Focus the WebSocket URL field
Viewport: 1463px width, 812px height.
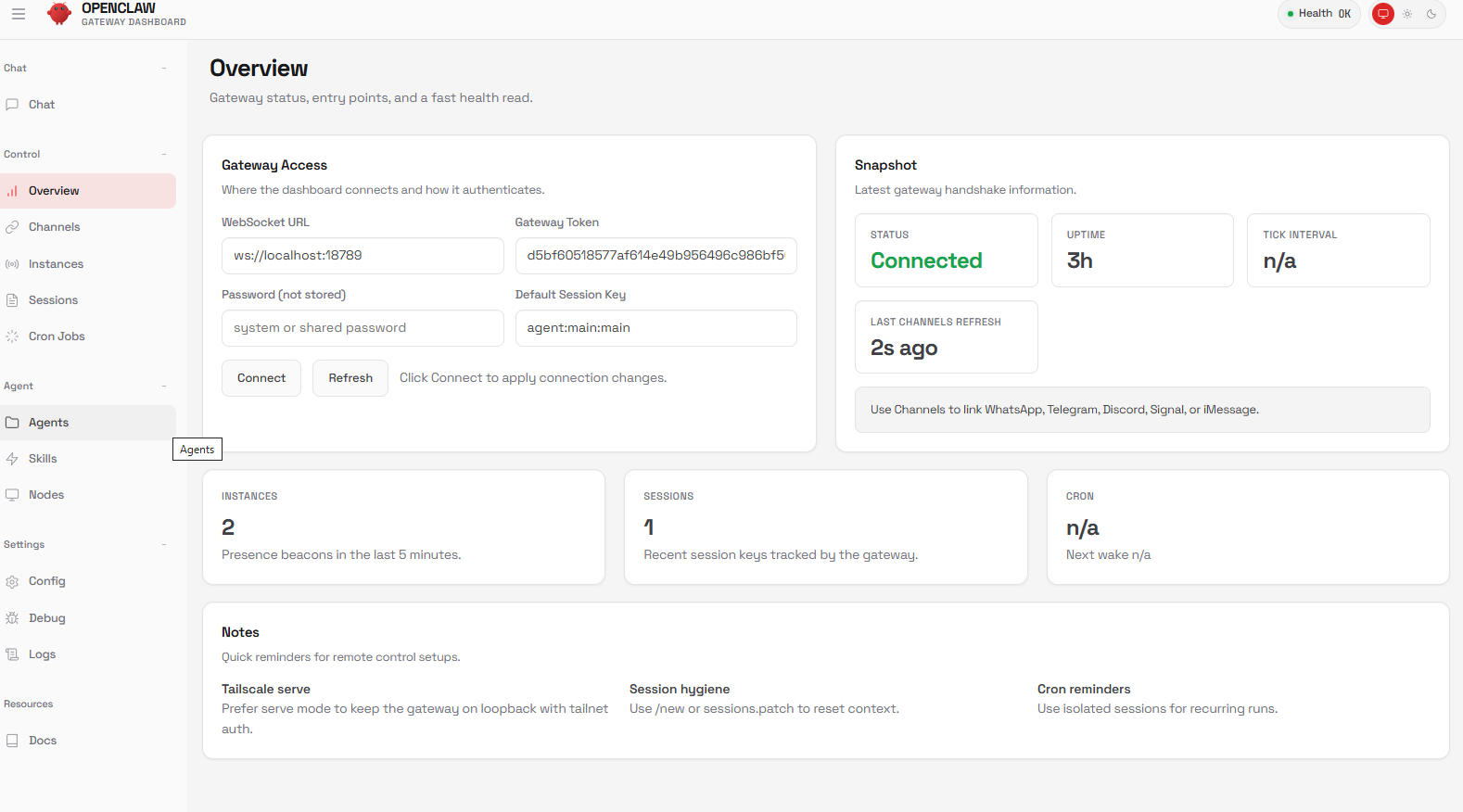click(363, 256)
